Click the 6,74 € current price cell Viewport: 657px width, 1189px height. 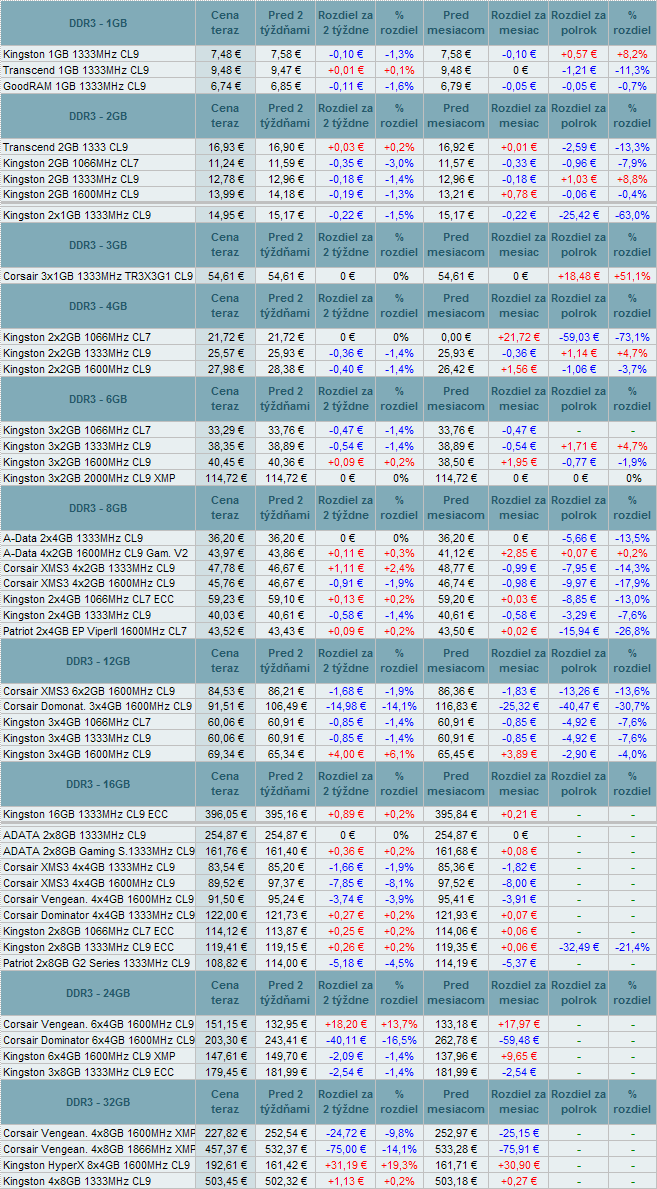pos(225,86)
